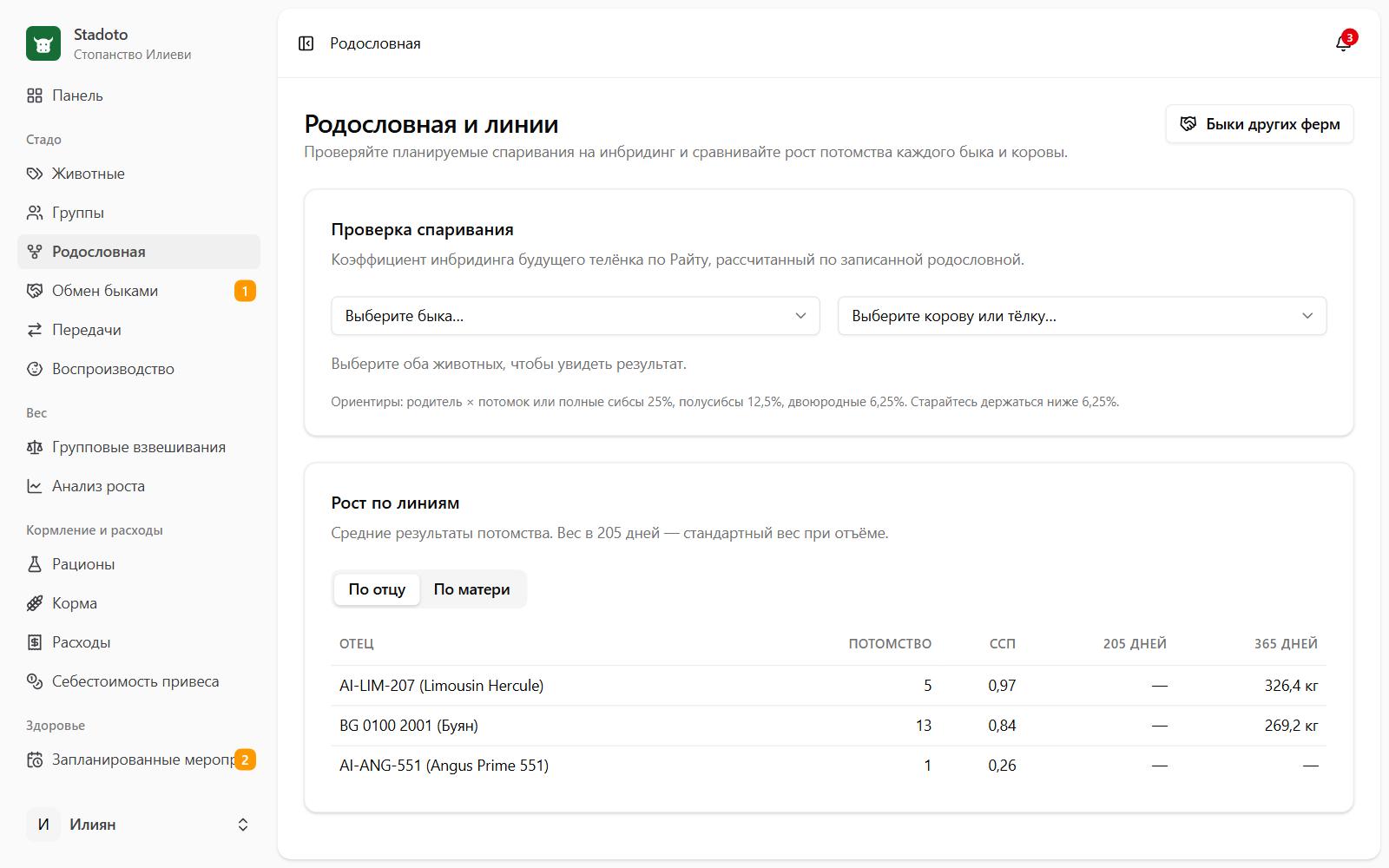Open Себестоимость привеса via the coins icon
The image size is (1389, 868).
tap(35, 681)
